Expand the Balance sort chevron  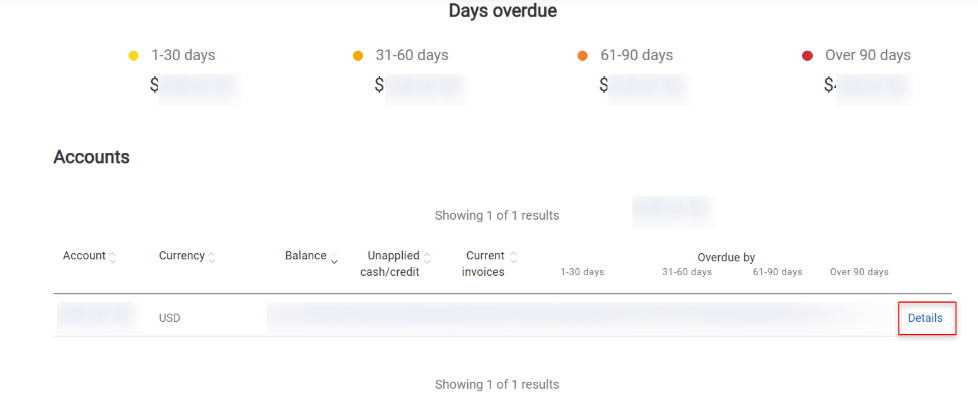pyautogui.click(x=334, y=259)
